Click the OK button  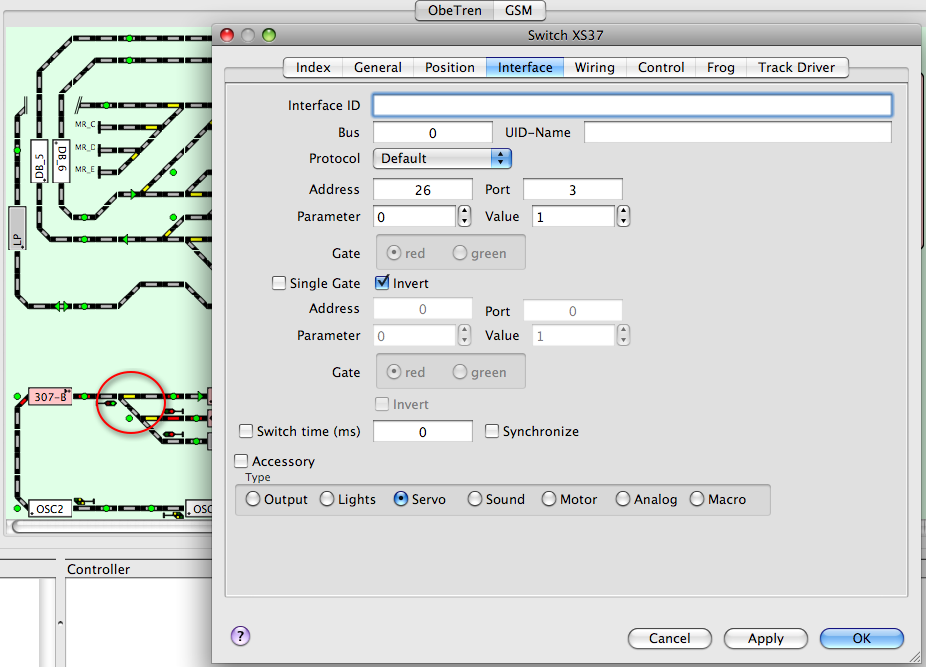pyautogui.click(x=862, y=638)
